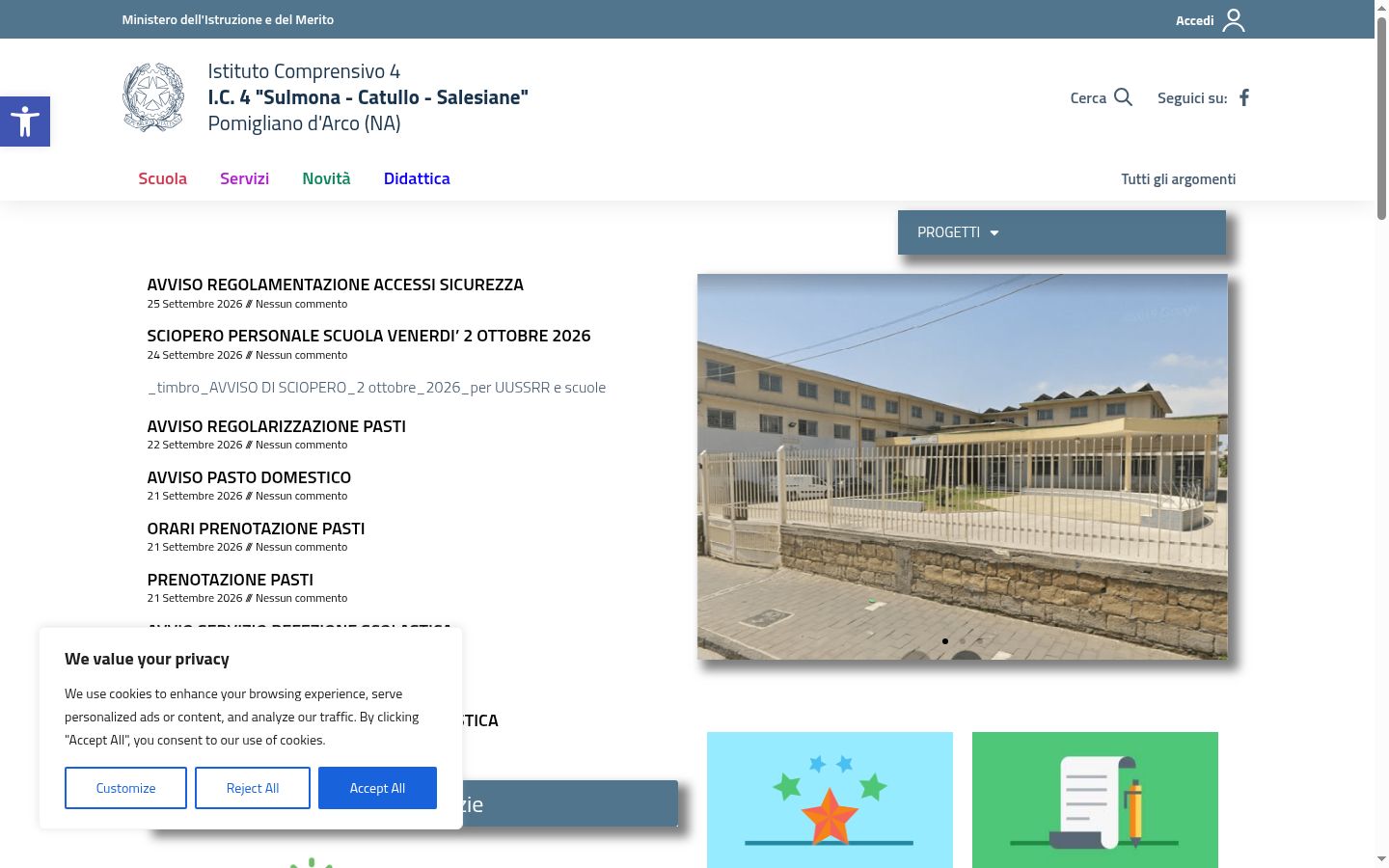Screen dimensions: 1389x868
Task: Open AVVISO PASTO DOMESTICO post
Action: (249, 477)
